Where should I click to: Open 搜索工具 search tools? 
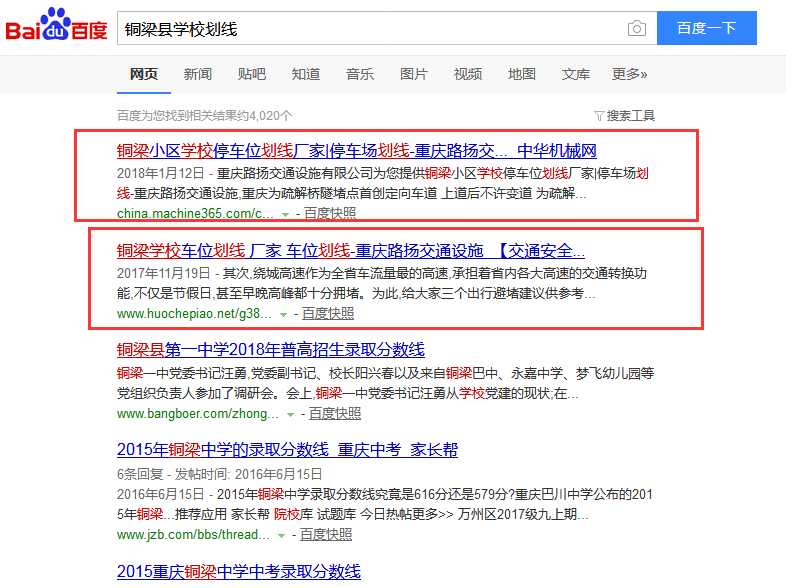tap(631, 116)
